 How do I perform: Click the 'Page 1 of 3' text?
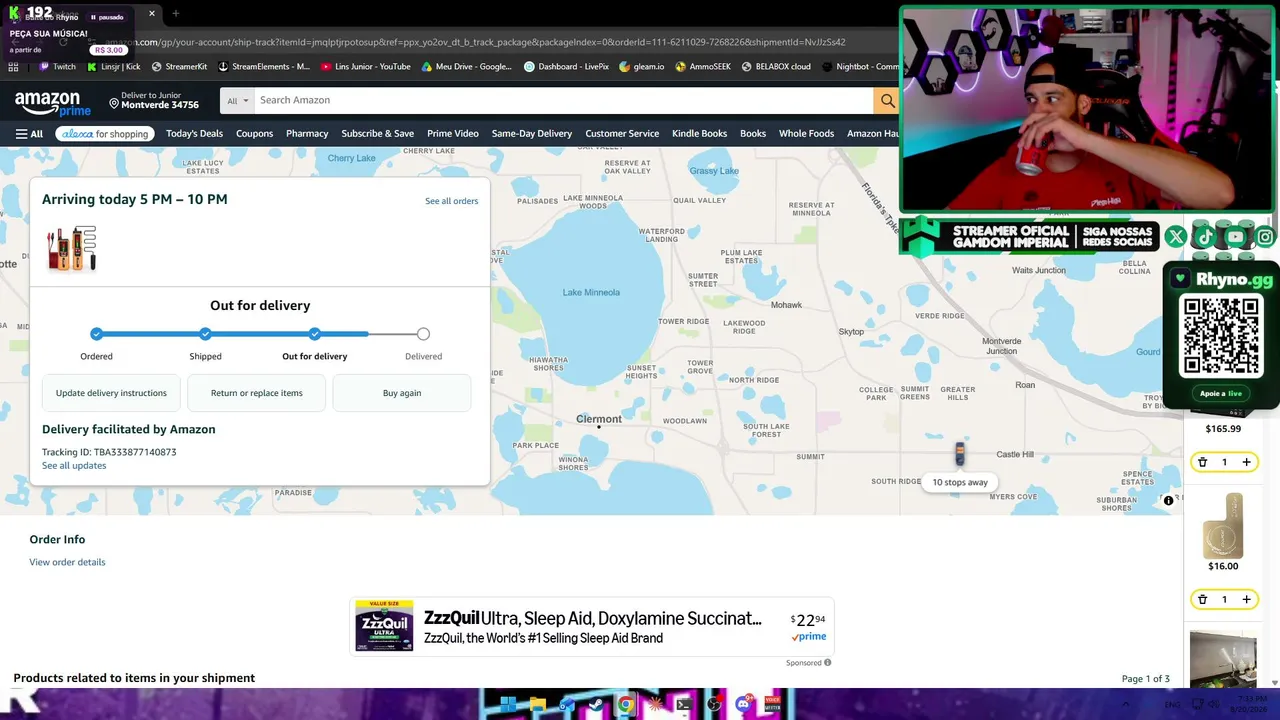tap(1145, 679)
